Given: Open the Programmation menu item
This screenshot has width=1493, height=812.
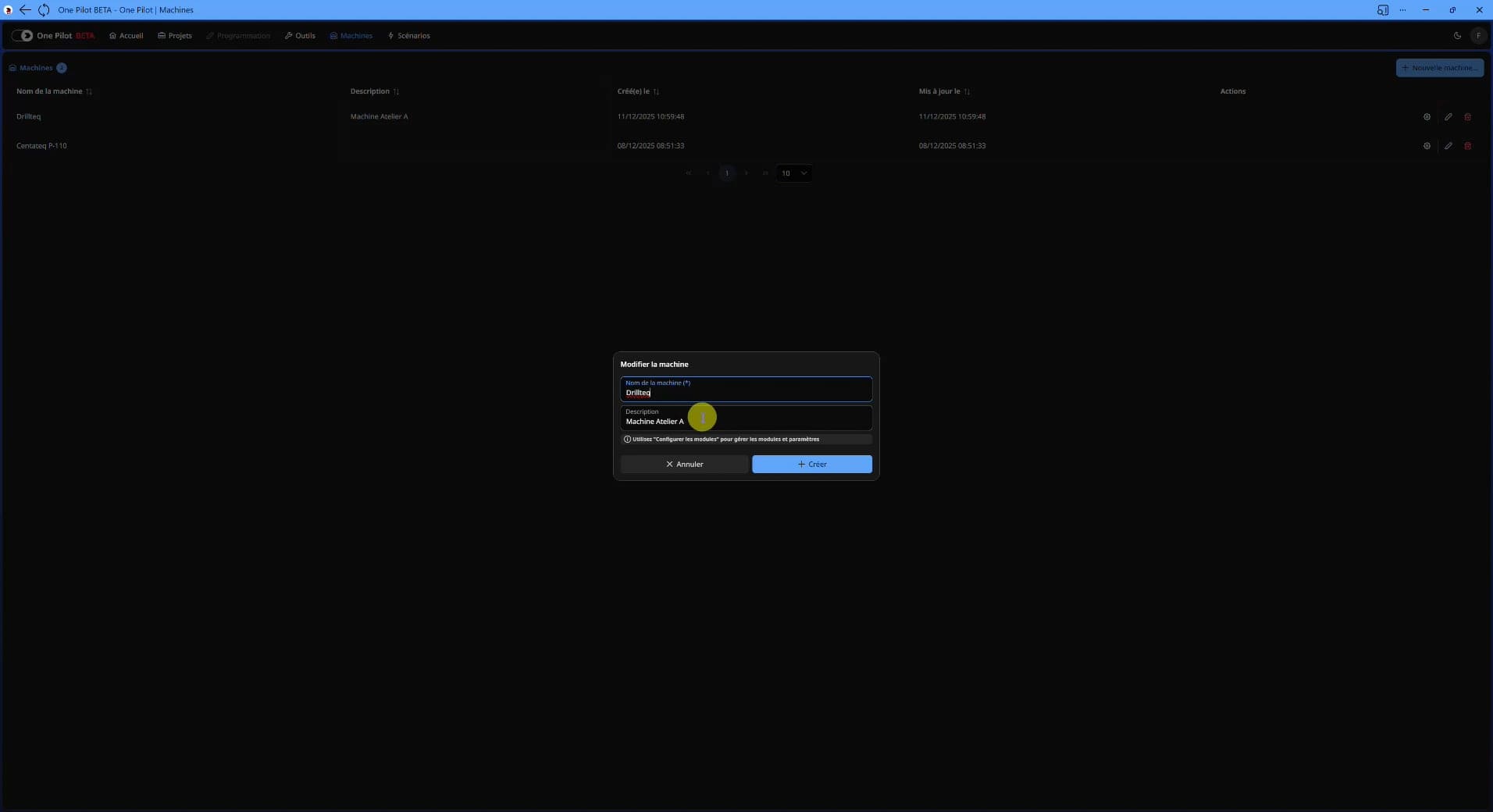Looking at the screenshot, I should (238, 36).
